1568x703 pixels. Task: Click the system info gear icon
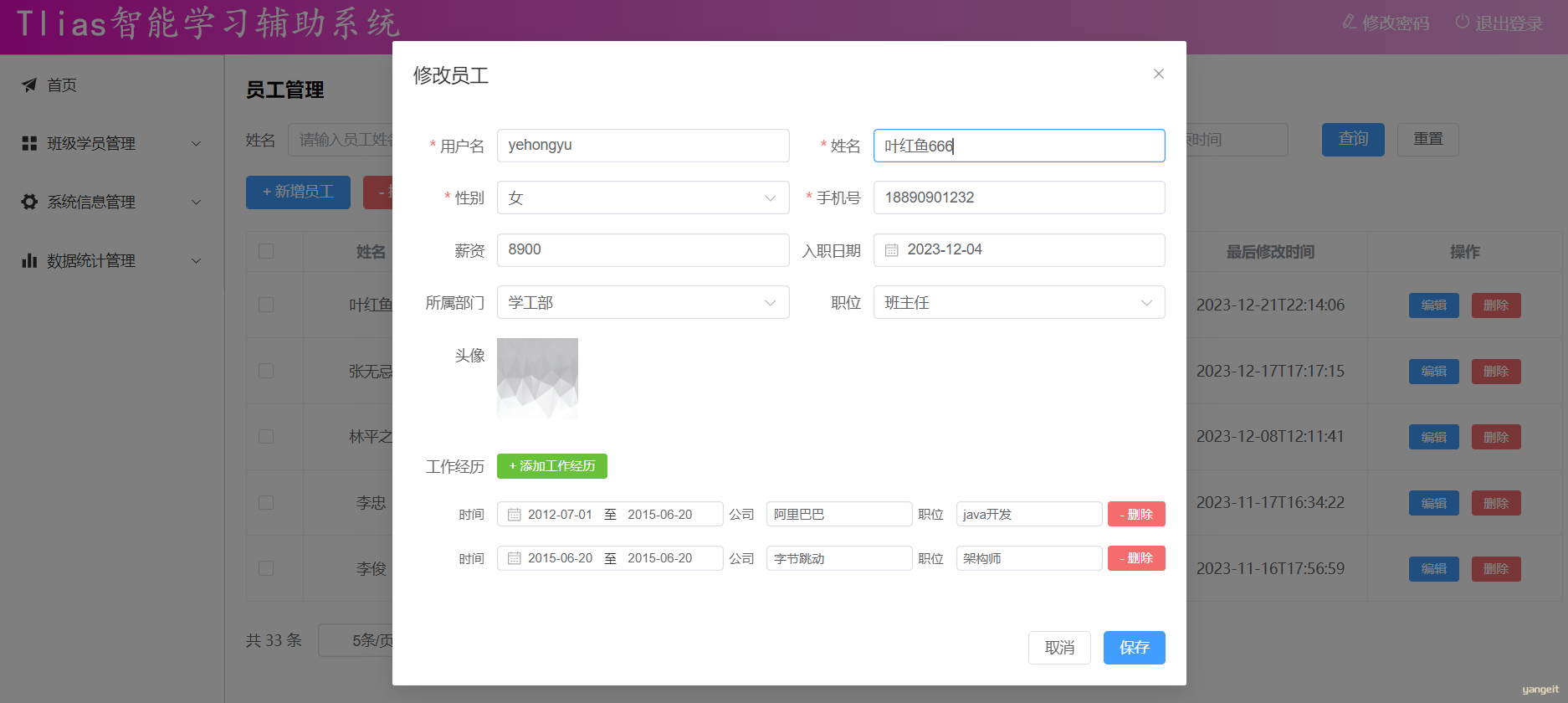click(x=29, y=202)
